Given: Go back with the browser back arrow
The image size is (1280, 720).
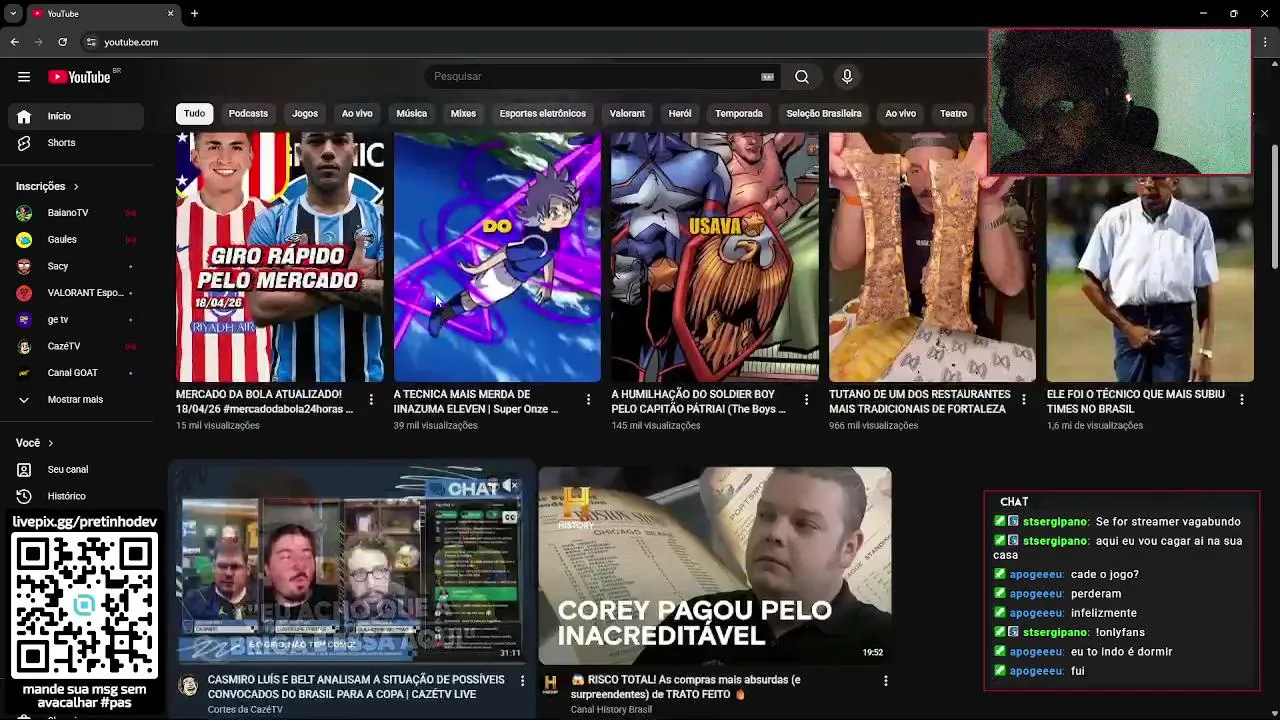Looking at the screenshot, I should point(14,42).
